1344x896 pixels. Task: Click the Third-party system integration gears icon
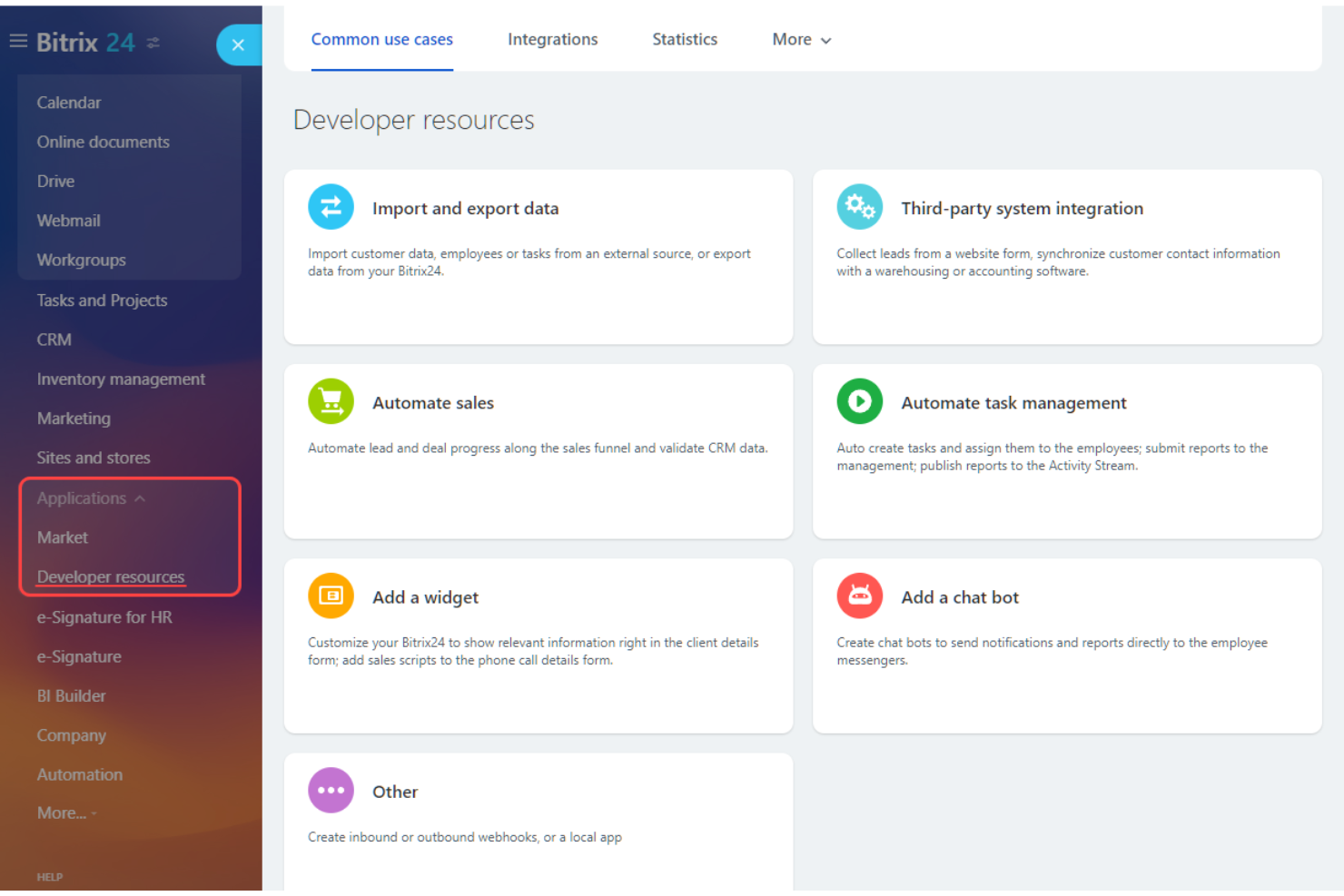point(859,207)
